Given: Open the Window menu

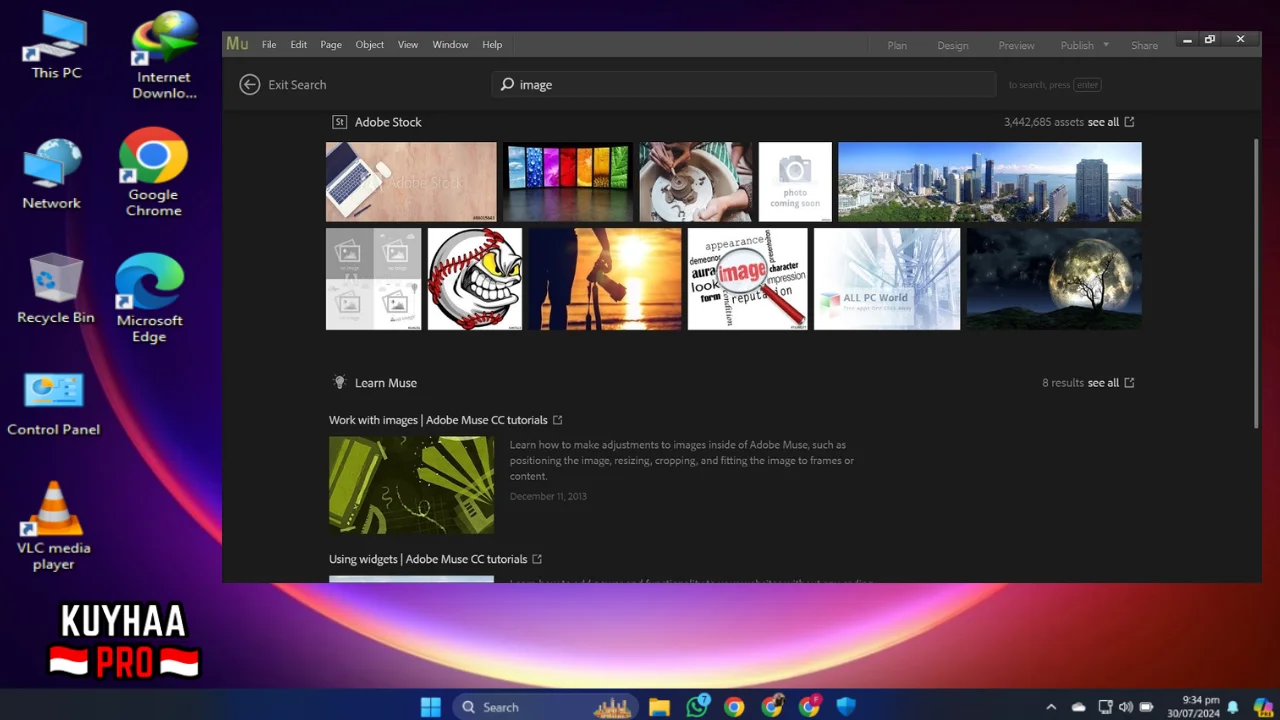Looking at the screenshot, I should pos(450,45).
